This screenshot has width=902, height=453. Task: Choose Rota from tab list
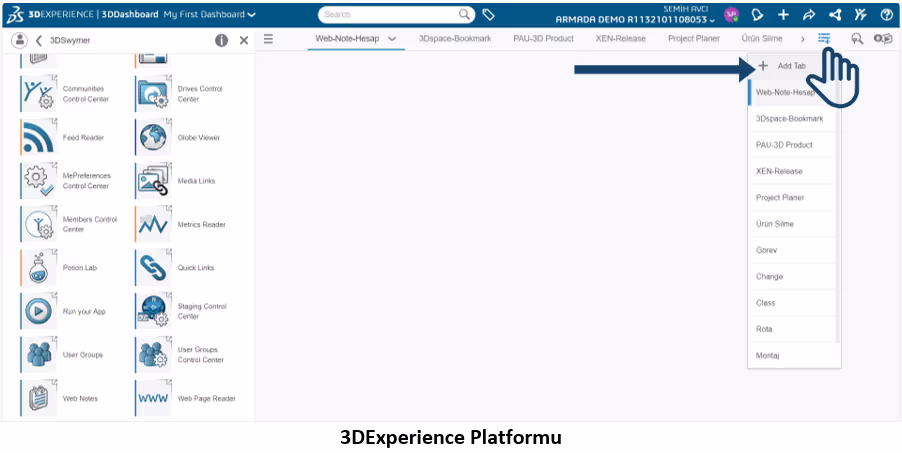click(x=792, y=329)
